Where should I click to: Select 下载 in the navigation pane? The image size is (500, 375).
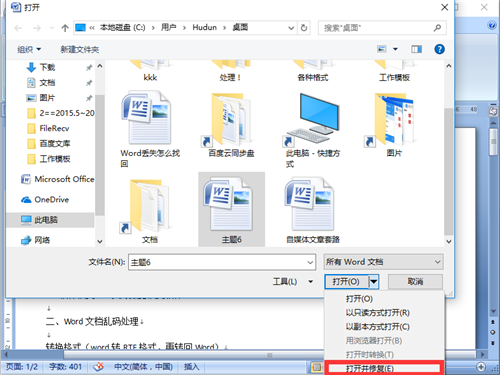(47, 67)
